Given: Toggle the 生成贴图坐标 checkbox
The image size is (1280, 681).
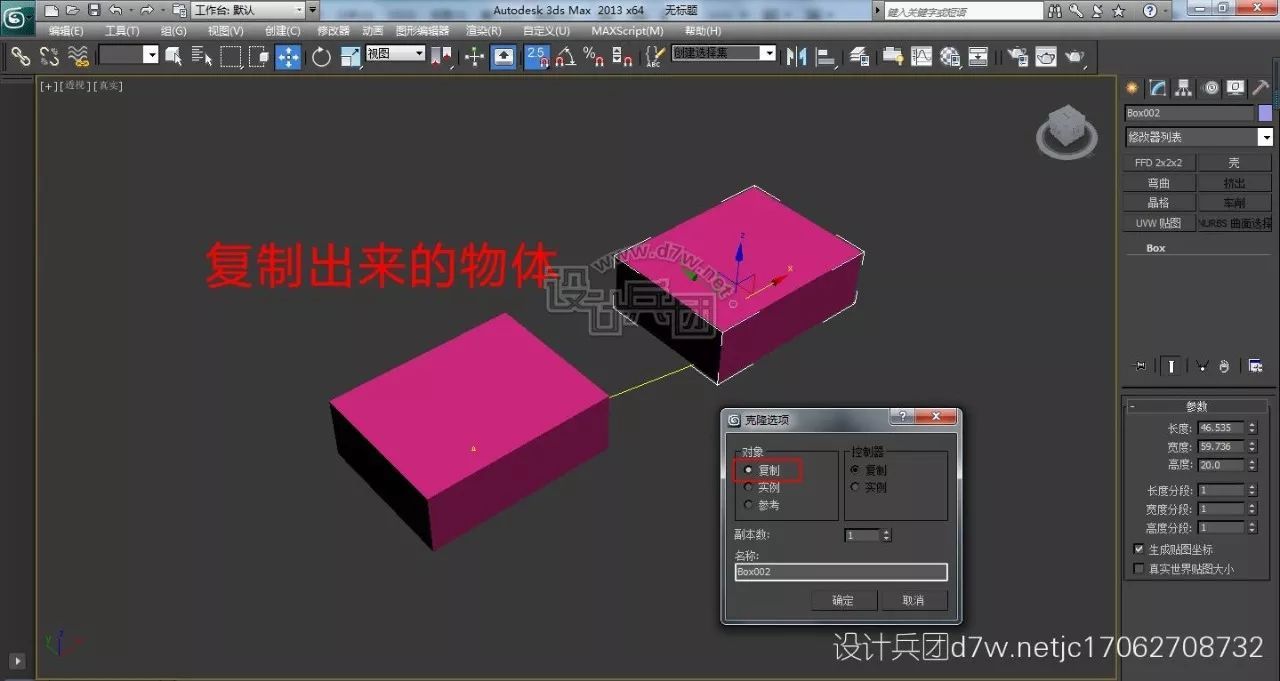Looking at the screenshot, I should [1139, 549].
